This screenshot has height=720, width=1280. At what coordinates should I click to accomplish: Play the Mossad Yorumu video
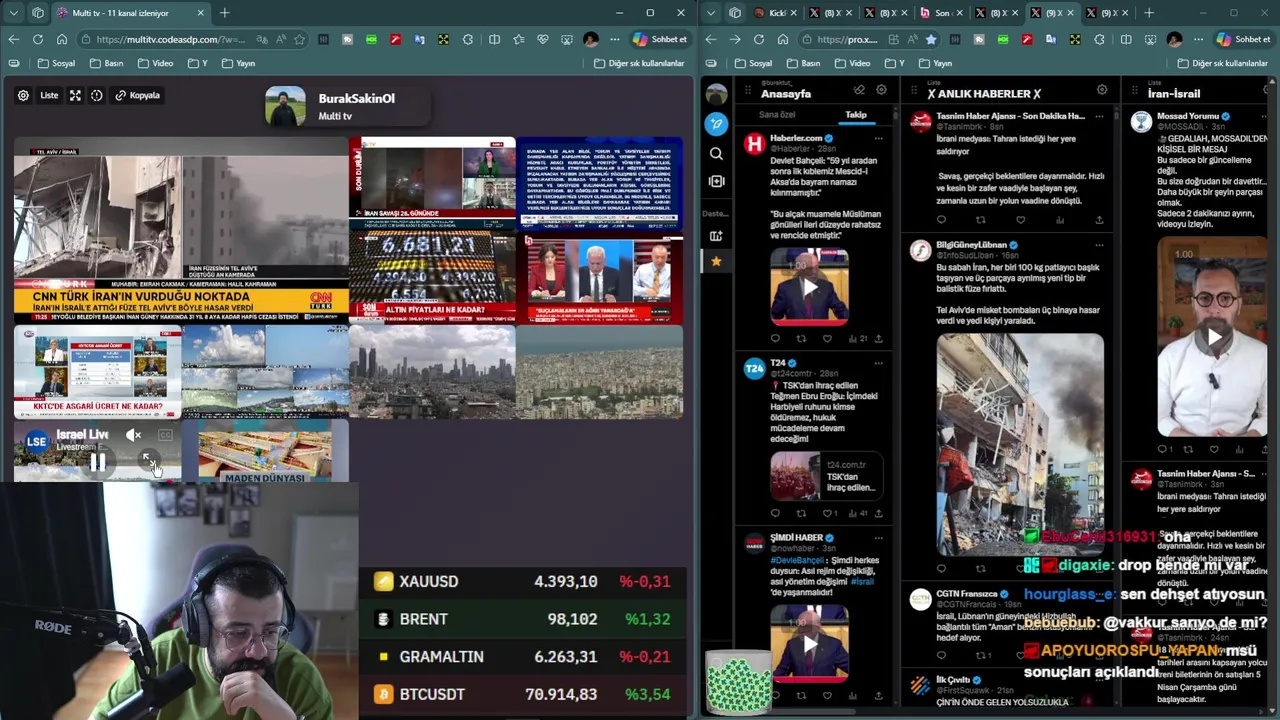[1213, 337]
